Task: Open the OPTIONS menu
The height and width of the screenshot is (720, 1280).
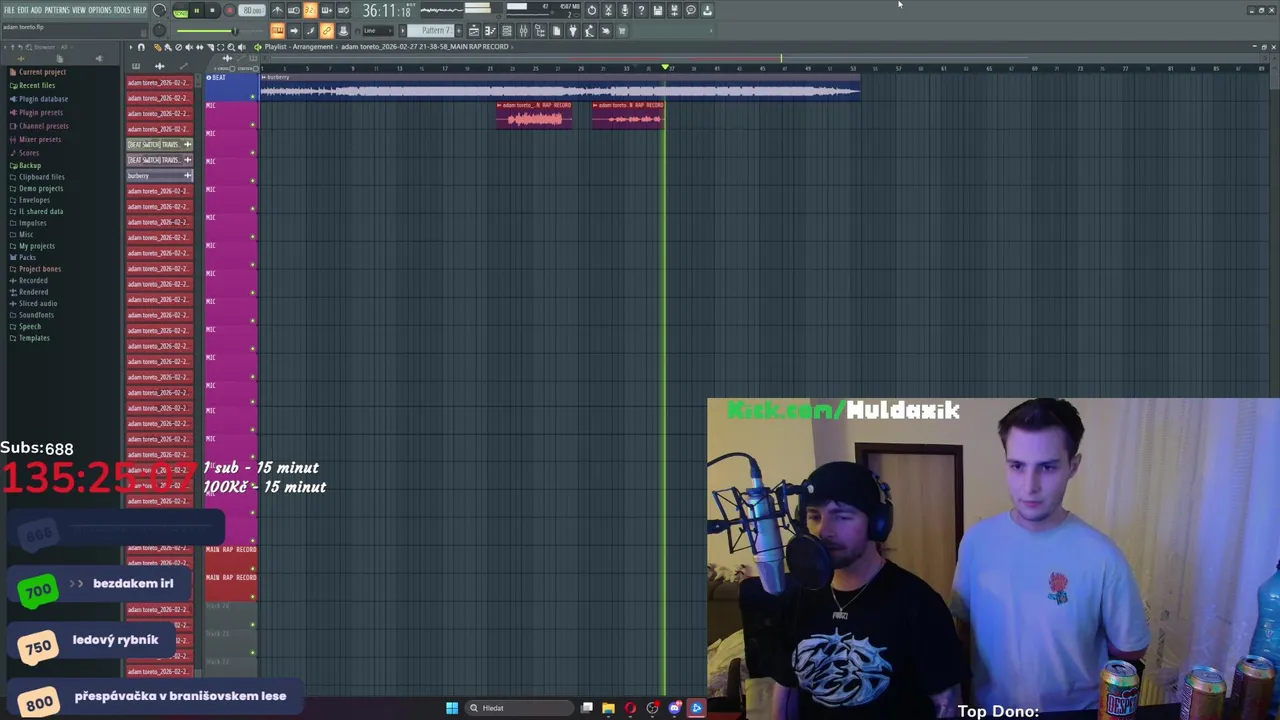Action: pos(100,10)
